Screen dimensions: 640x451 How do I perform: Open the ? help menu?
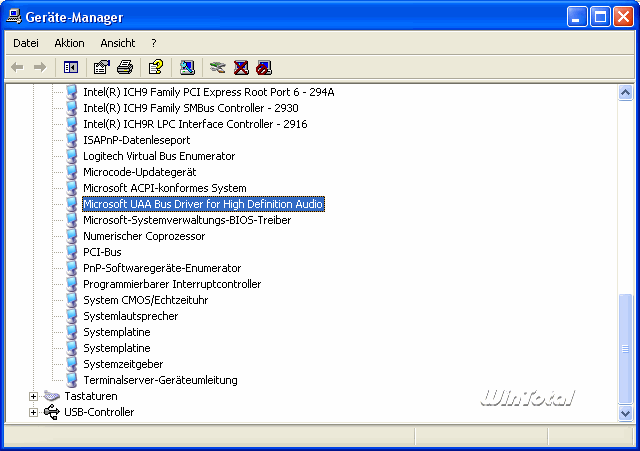(x=153, y=43)
